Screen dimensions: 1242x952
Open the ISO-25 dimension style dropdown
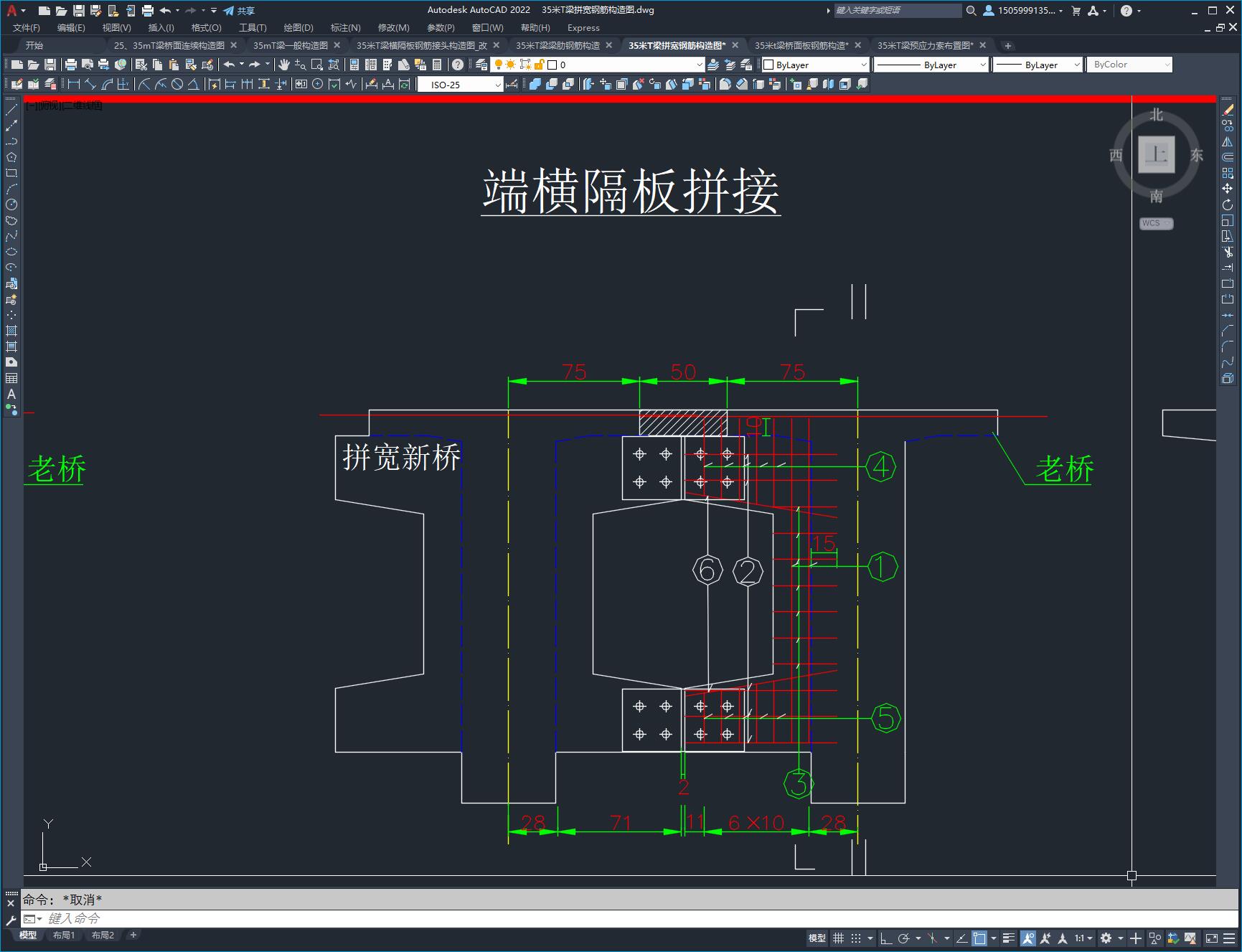tap(460, 85)
